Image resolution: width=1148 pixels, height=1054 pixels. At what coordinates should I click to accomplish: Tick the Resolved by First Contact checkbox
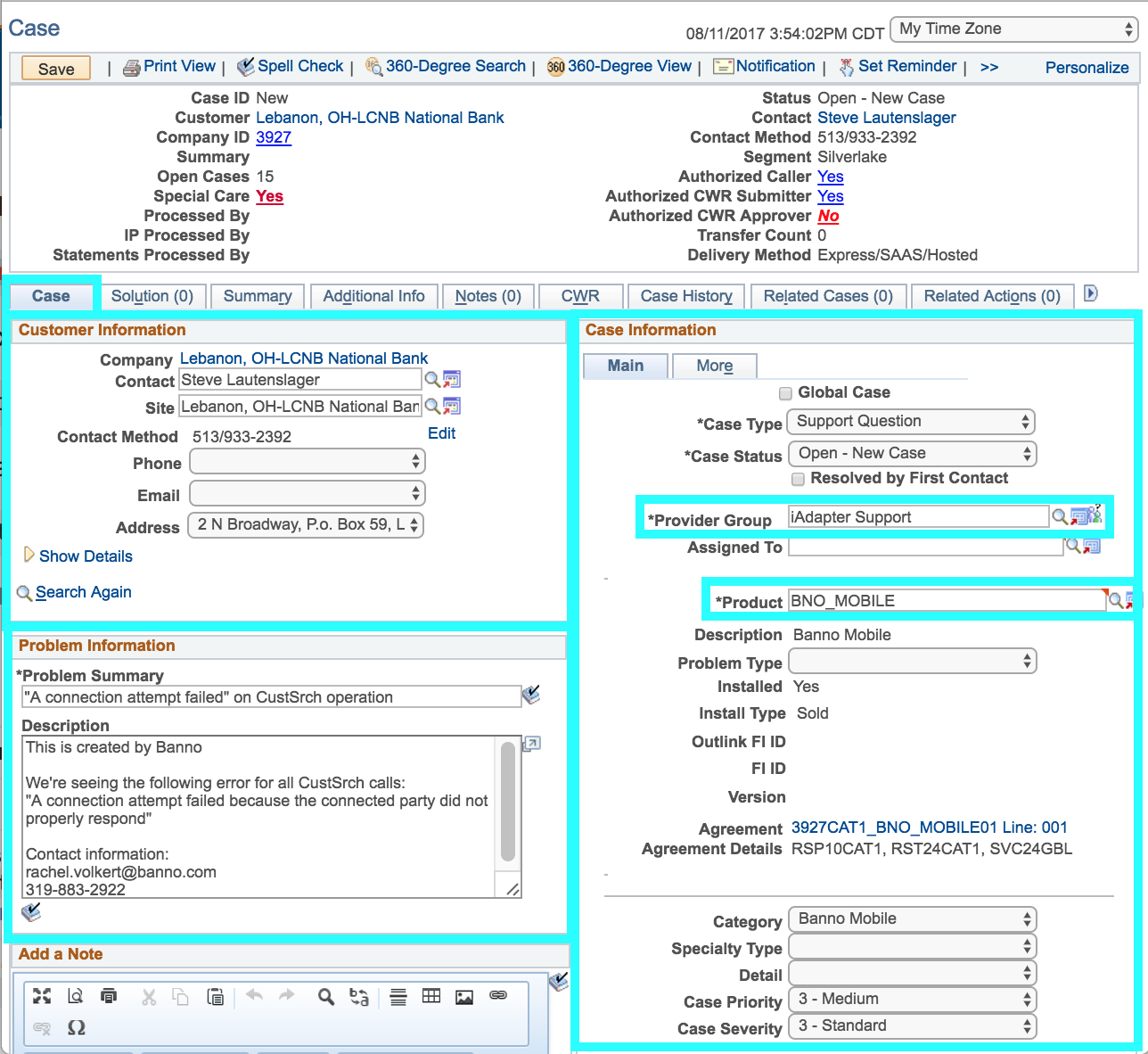coord(798,479)
